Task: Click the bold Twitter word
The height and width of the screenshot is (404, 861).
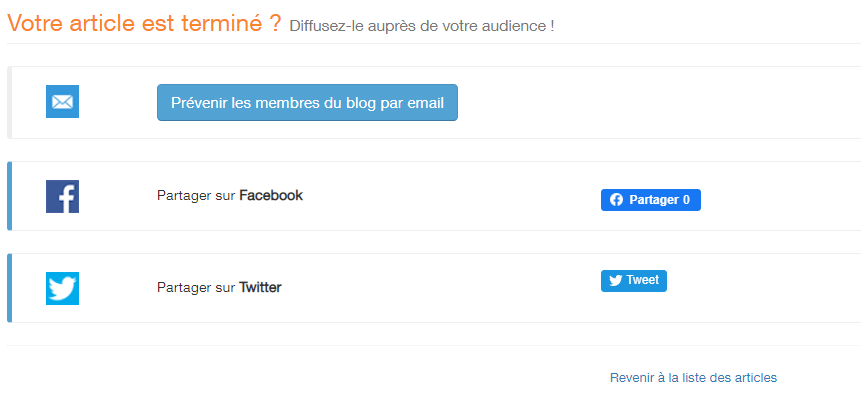Action: pyautogui.click(x=260, y=288)
